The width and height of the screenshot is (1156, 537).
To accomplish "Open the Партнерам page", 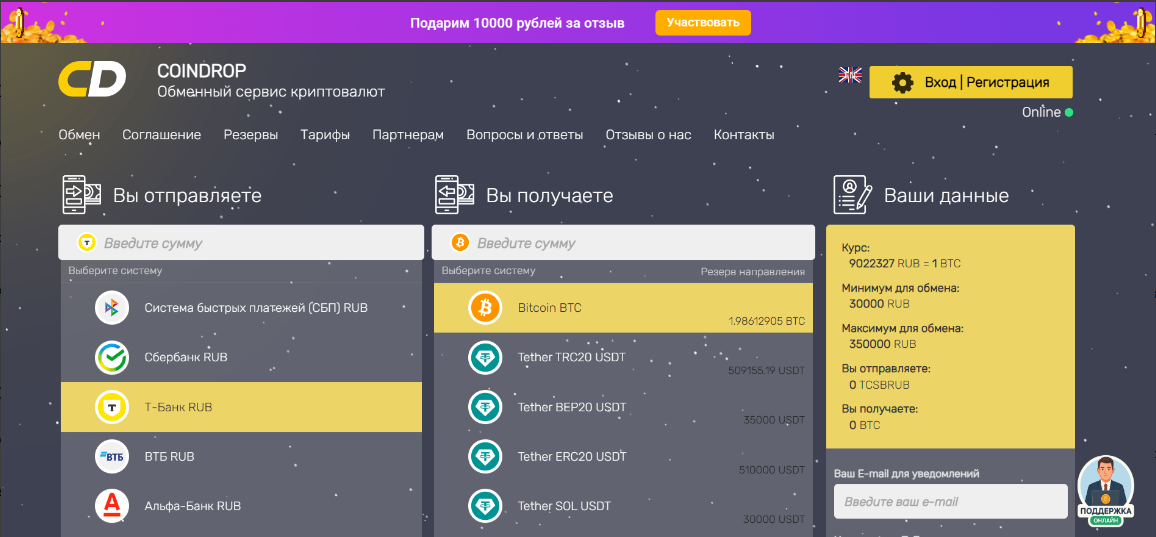I will coord(408,135).
